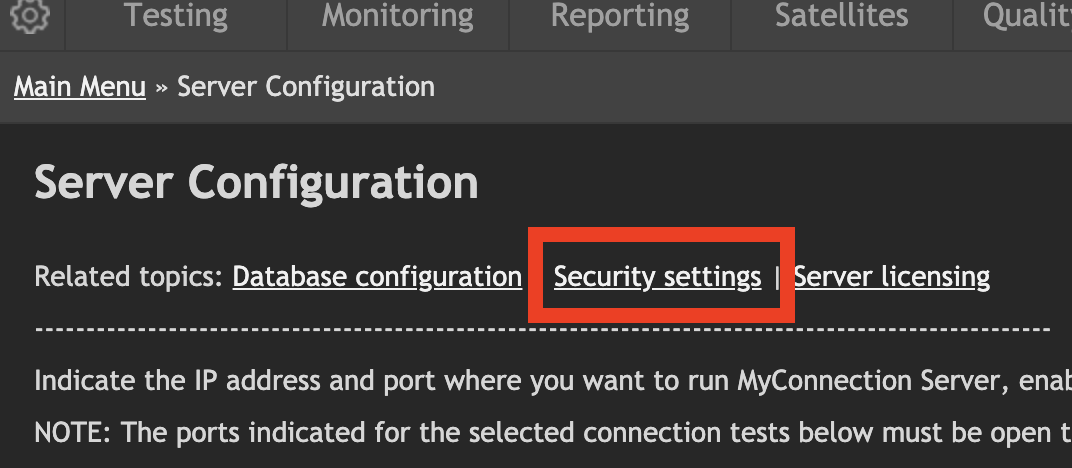The image size is (1072, 468).
Task: Open the settings gear icon
Action: tap(30, 16)
